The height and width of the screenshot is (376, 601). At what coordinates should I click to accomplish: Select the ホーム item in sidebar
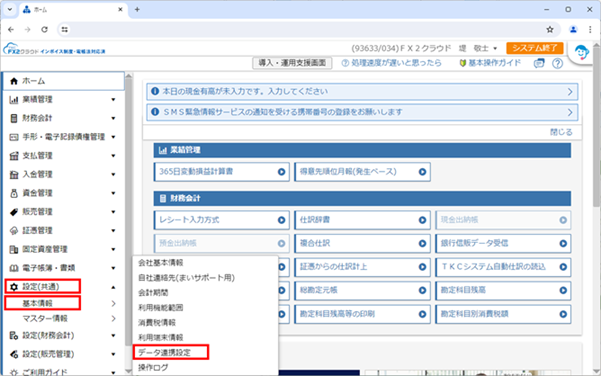64,81
